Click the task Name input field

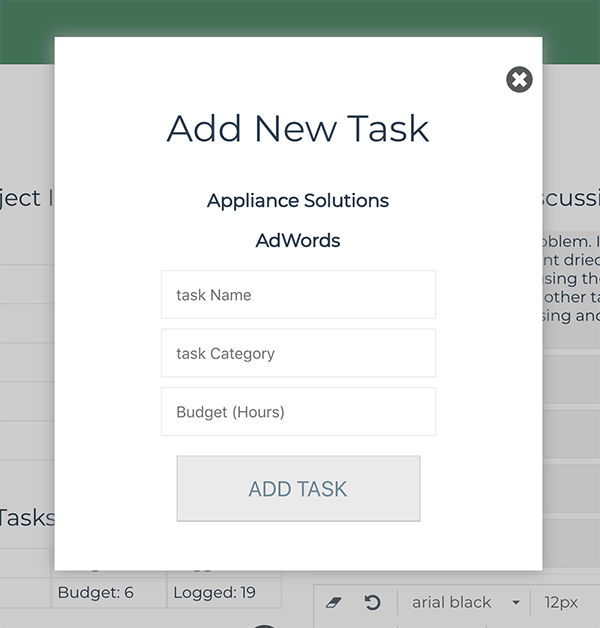coord(298,295)
